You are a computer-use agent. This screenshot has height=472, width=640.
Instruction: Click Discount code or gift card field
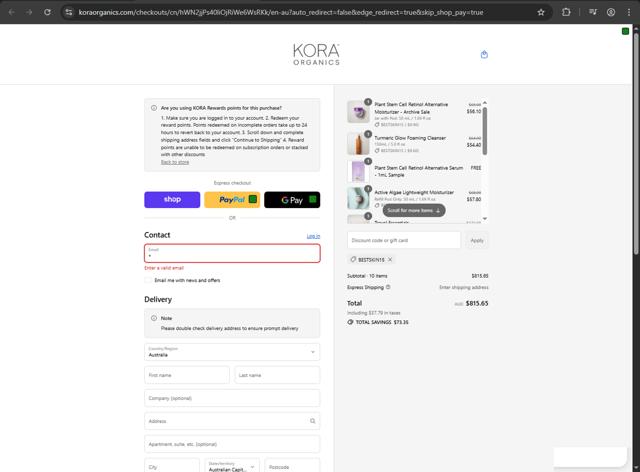click(x=404, y=240)
